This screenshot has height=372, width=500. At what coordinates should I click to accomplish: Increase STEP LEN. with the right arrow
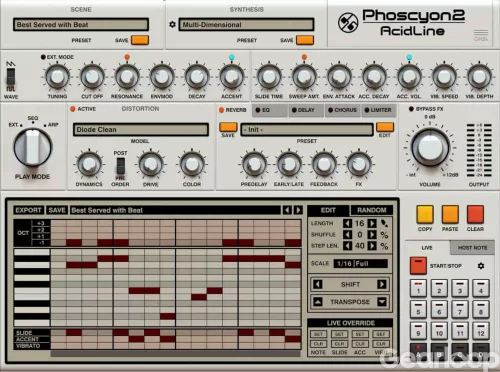click(x=372, y=246)
